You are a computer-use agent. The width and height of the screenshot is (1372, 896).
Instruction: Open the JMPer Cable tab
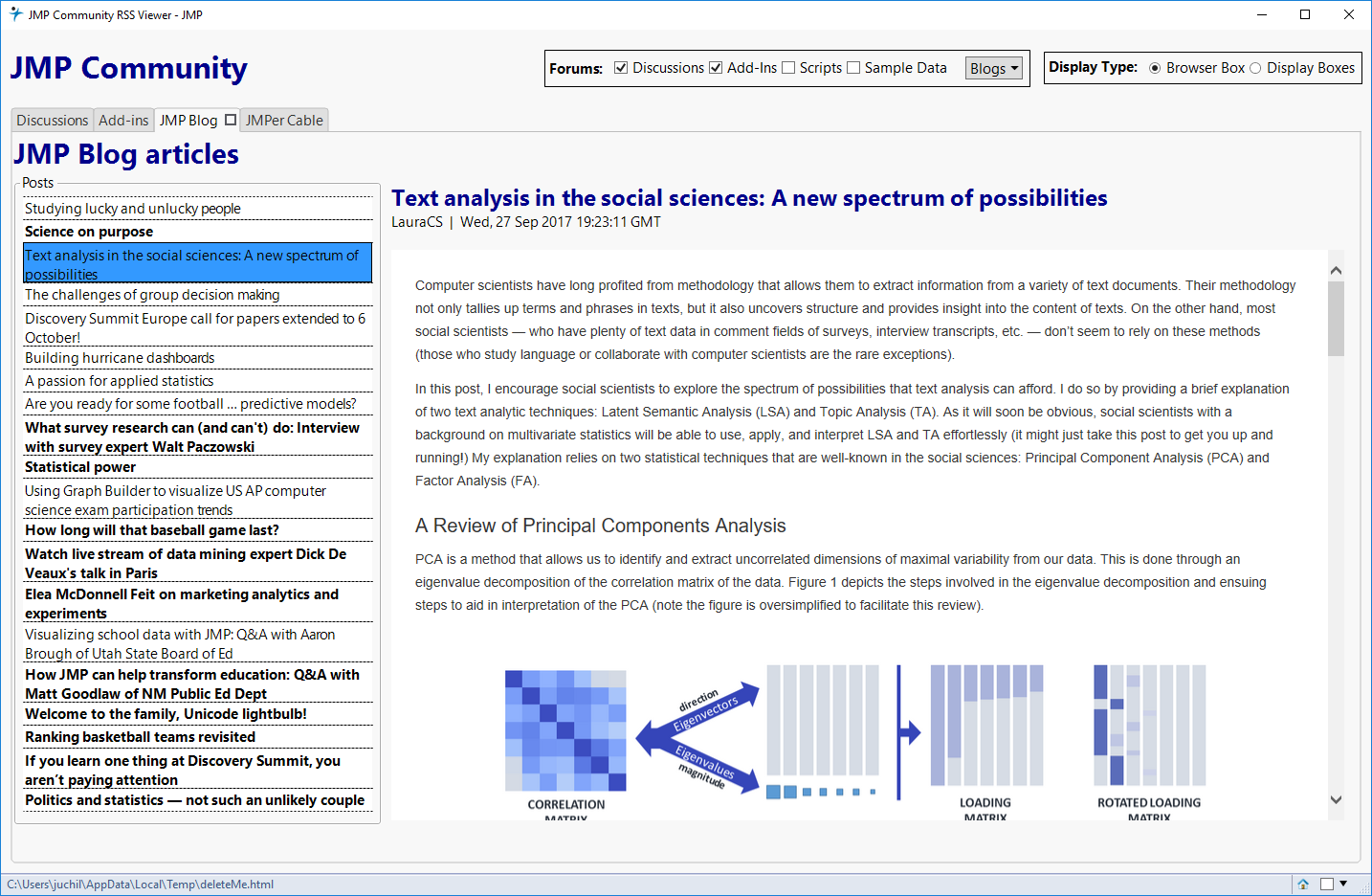pyautogui.click(x=283, y=120)
